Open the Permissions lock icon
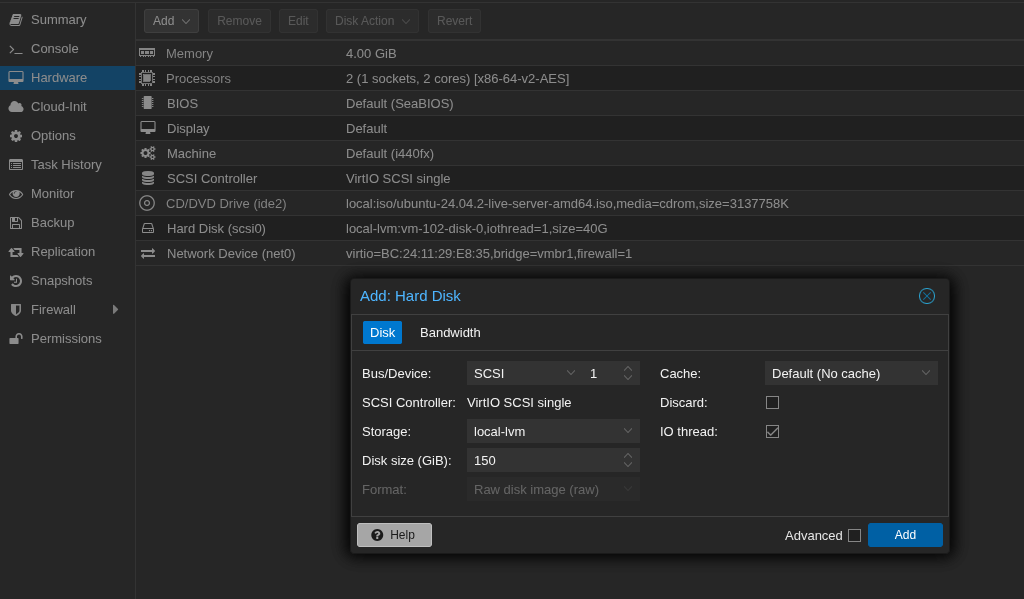The height and width of the screenshot is (599, 1024). 16,339
